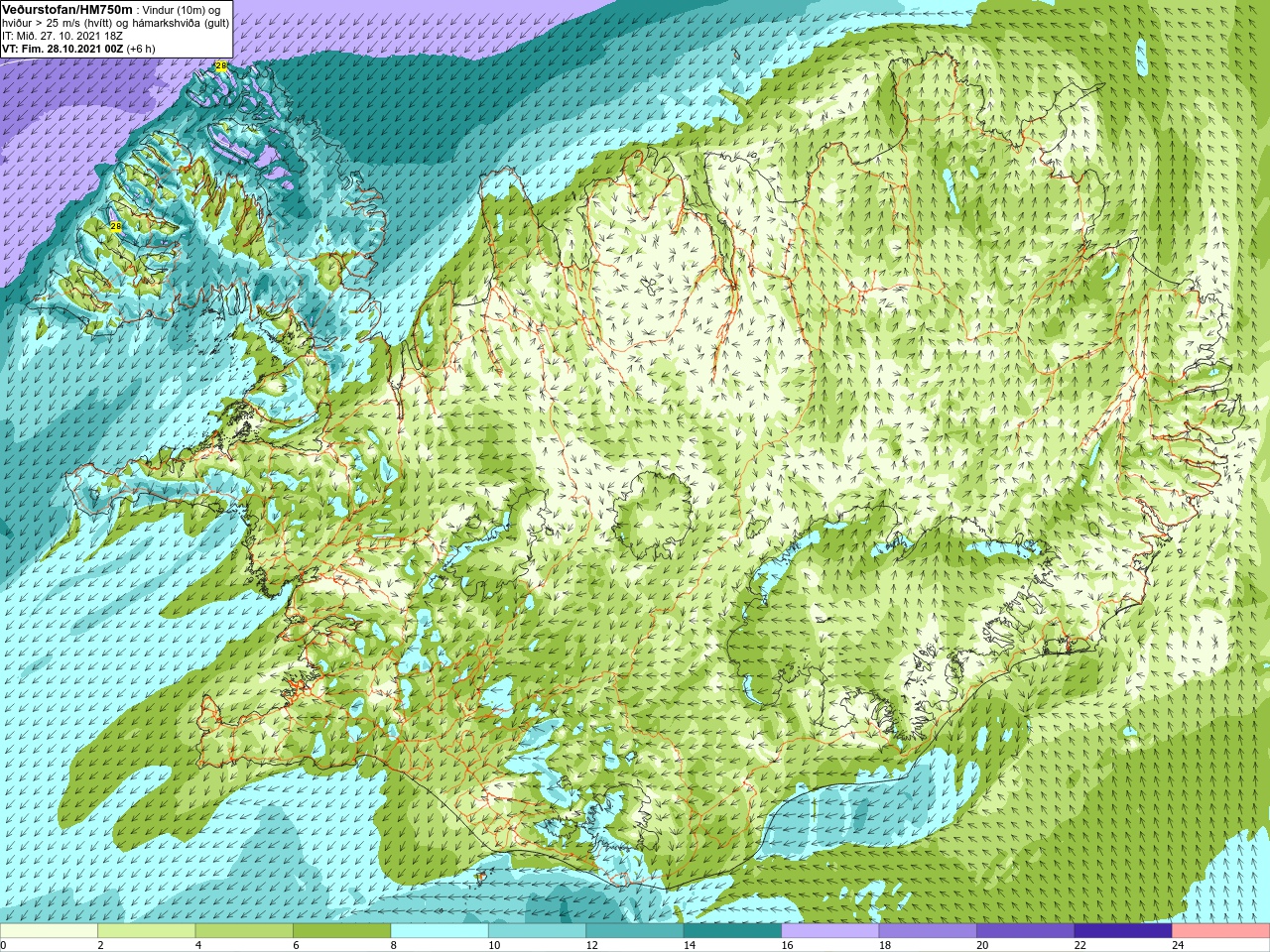The image size is (1270, 952).
Task: Select the olive green 6–8 m/s legend swatch
Action: click(x=342, y=931)
